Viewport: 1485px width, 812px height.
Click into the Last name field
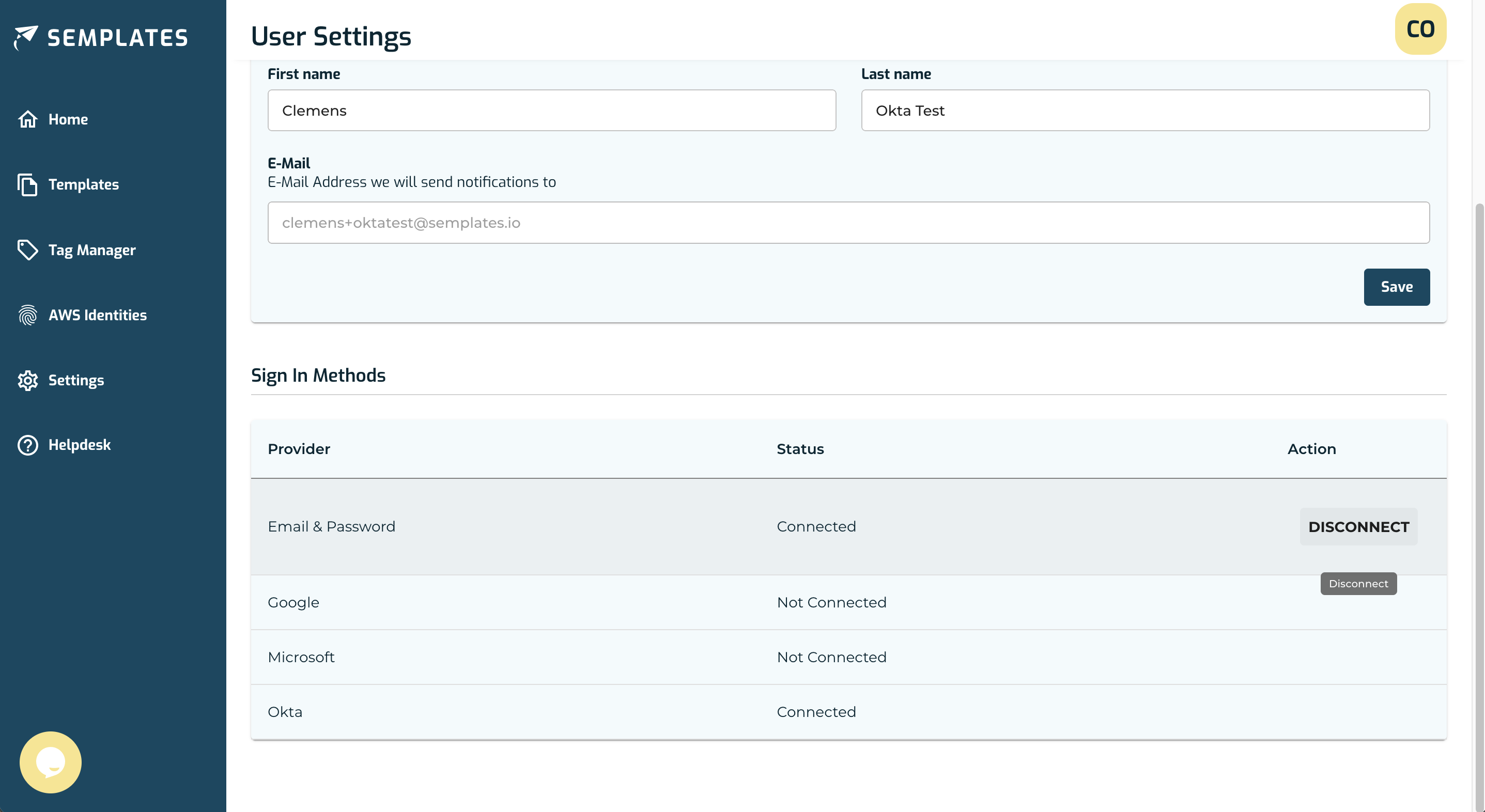[x=1145, y=110]
